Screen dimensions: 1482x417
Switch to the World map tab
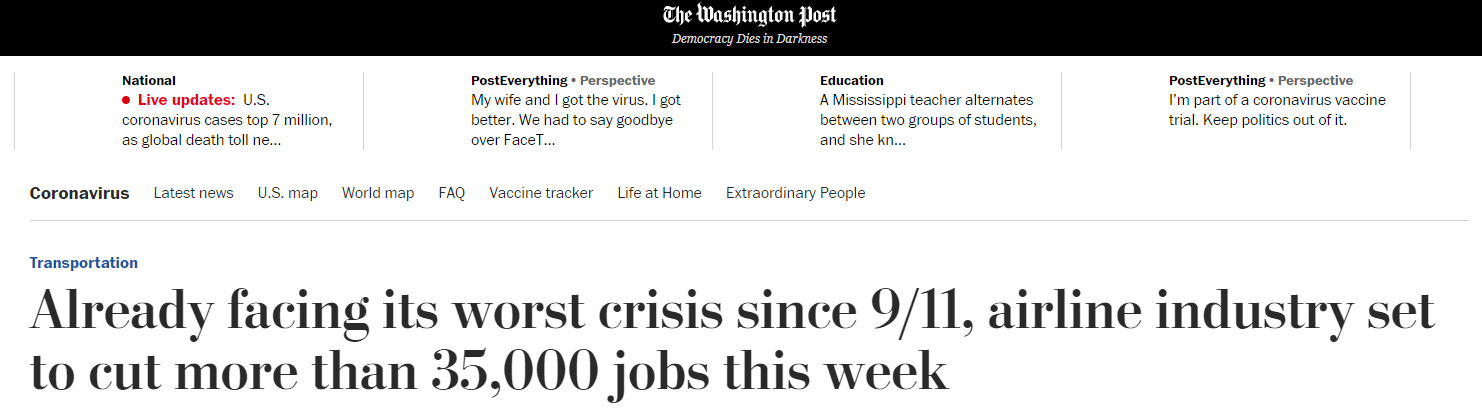point(378,193)
